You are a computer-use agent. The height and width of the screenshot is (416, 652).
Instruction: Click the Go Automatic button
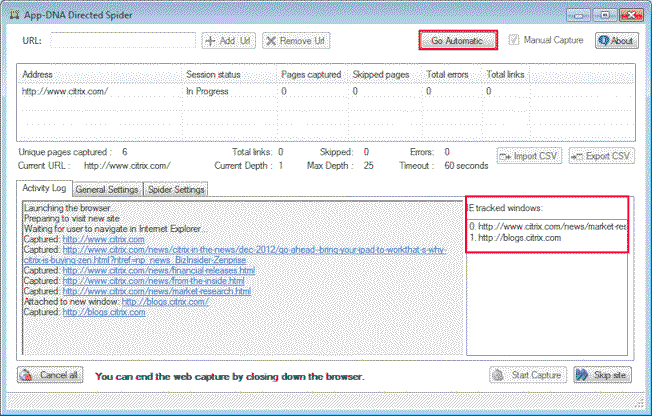pos(458,40)
